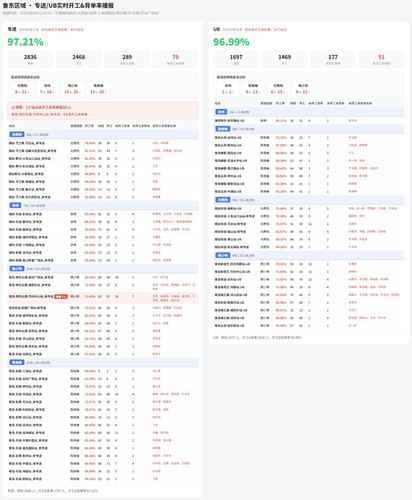Click the warning triangle icon in red banner
Screen dimensions: 412x500
point(13,107)
